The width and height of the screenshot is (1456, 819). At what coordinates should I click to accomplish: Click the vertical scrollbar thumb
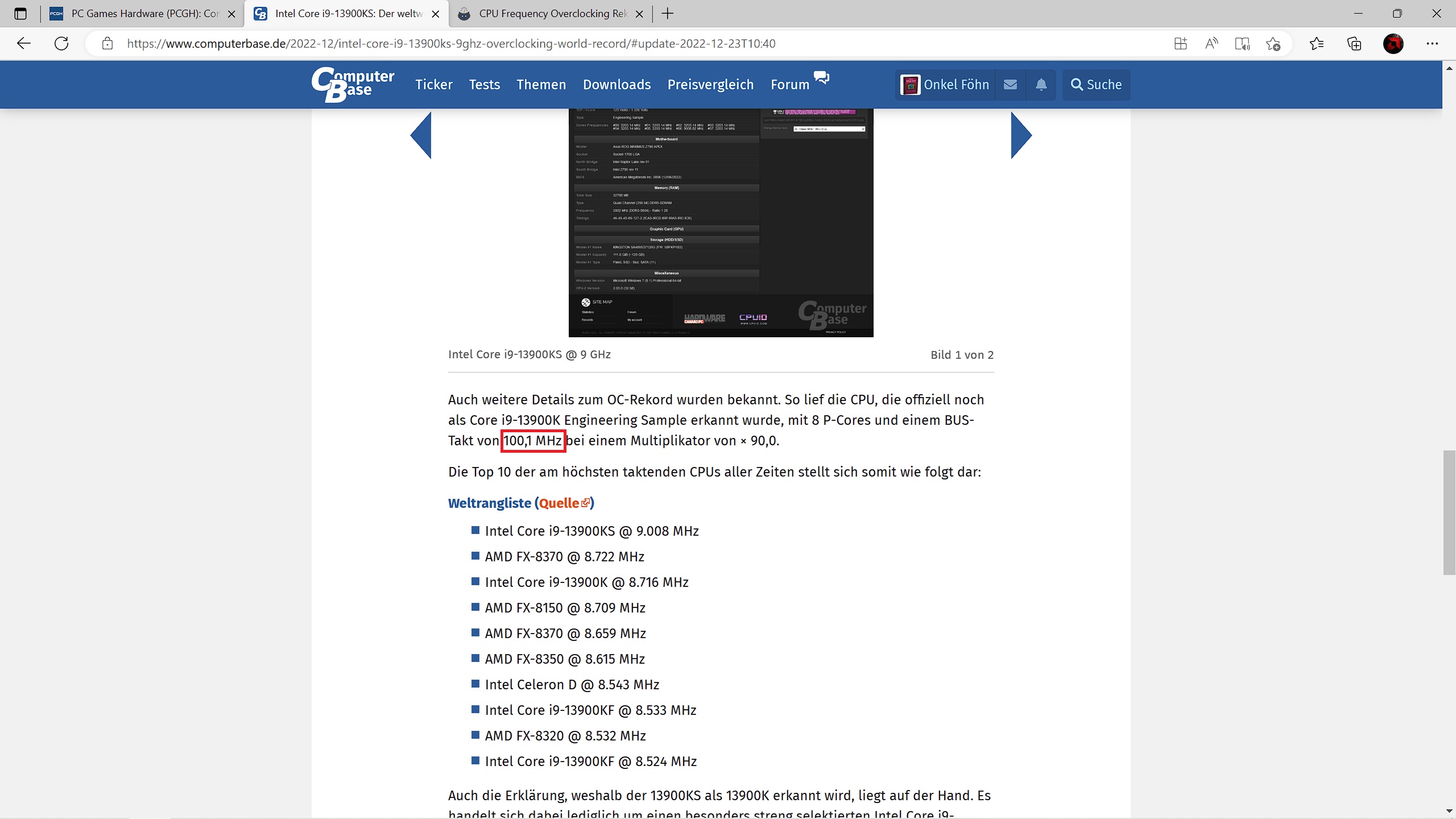pyautogui.click(x=1449, y=512)
